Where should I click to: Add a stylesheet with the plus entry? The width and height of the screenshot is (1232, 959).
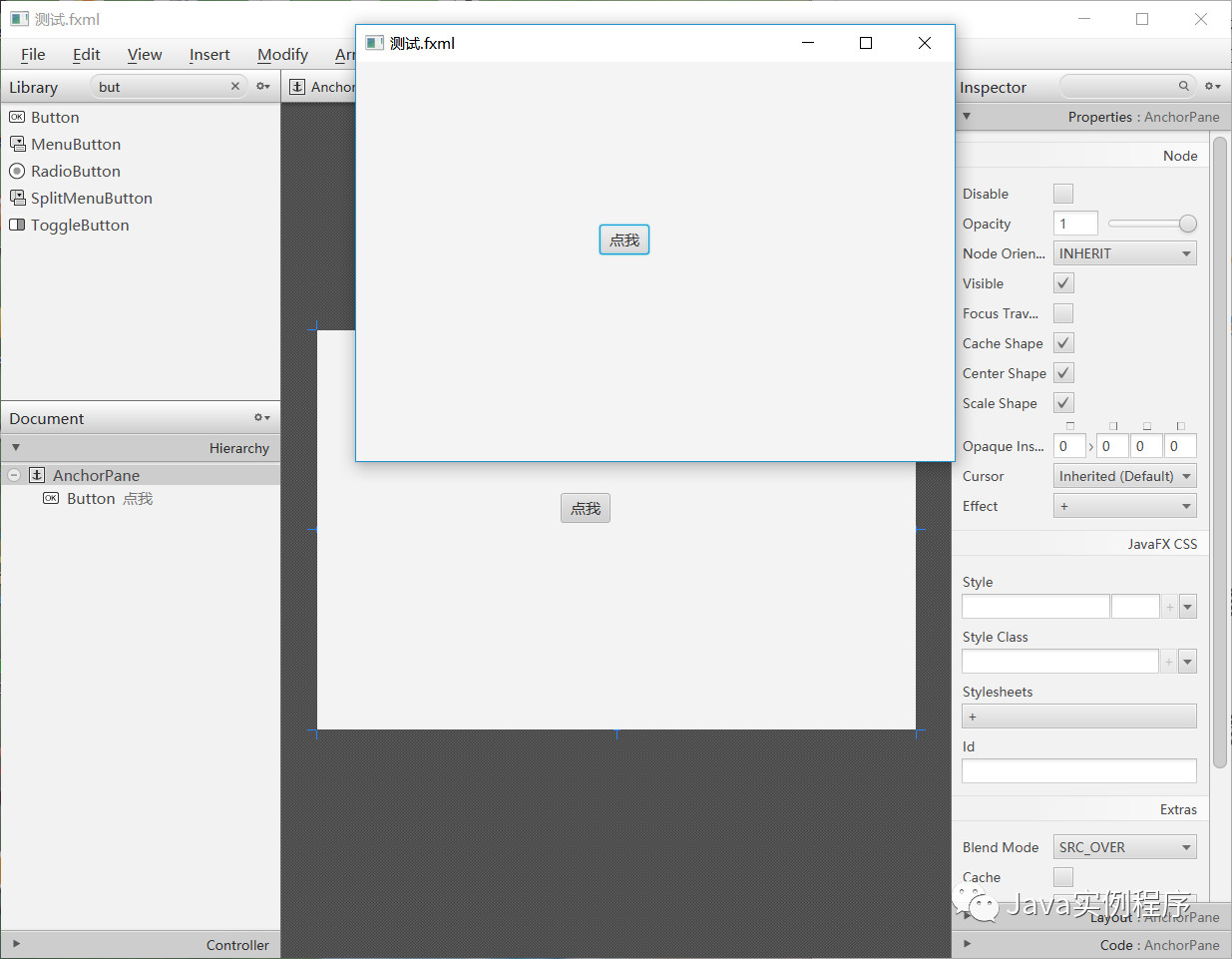tap(973, 716)
